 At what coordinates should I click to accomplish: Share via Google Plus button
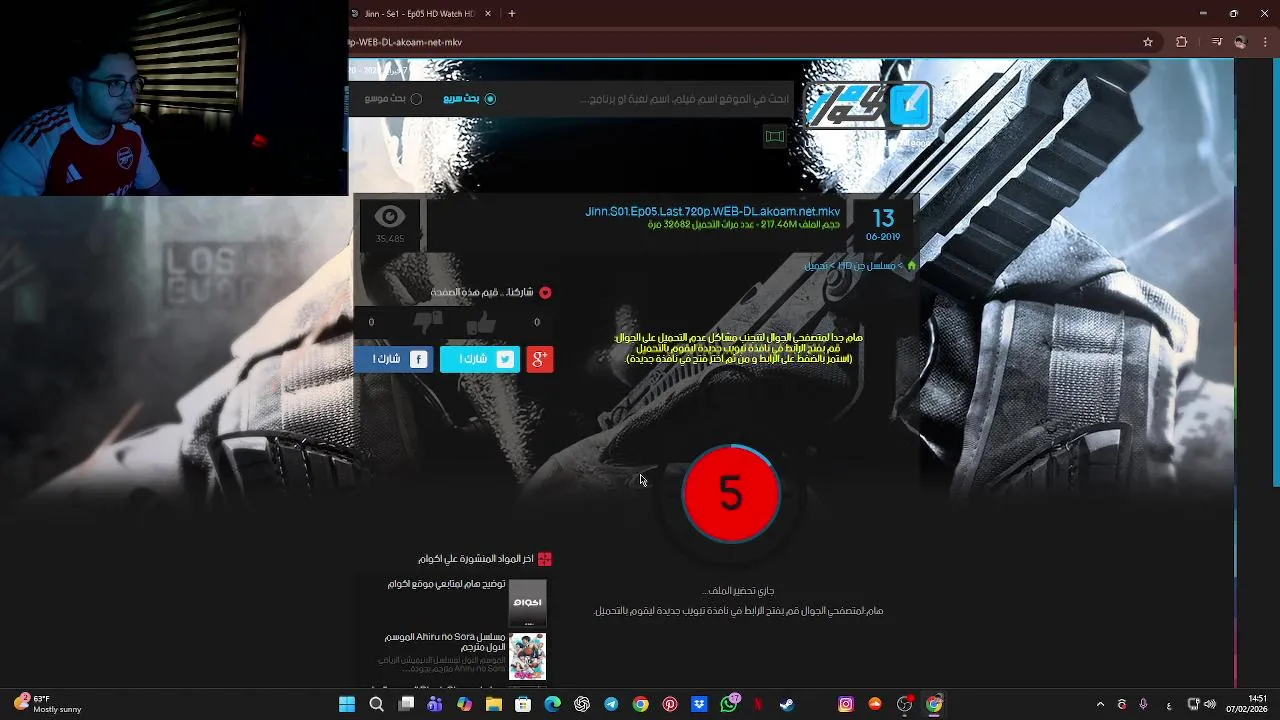pyautogui.click(x=540, y=359)
